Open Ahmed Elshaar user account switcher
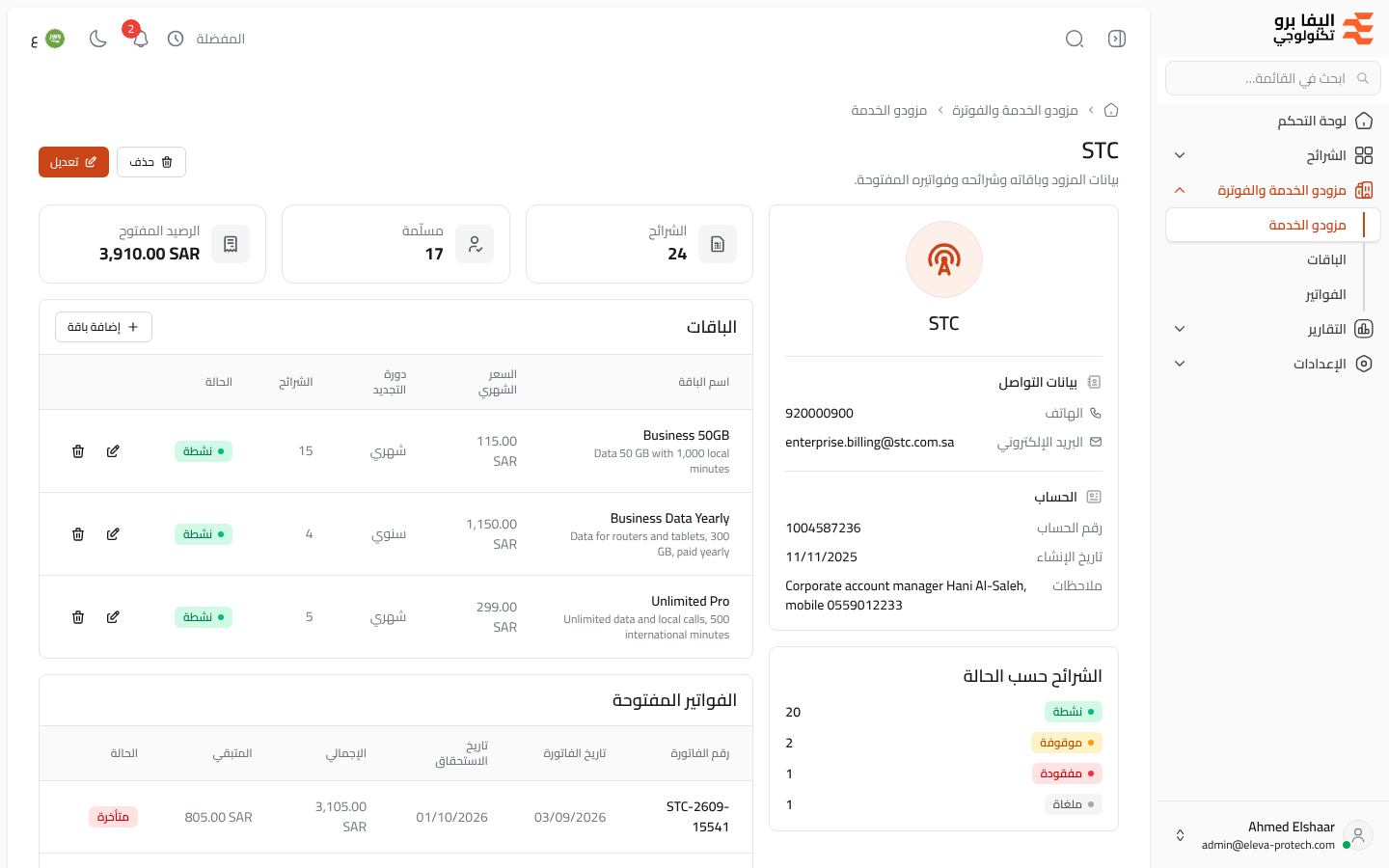The height and width of the screenshot is (868, 1389). coord(1272,835)
